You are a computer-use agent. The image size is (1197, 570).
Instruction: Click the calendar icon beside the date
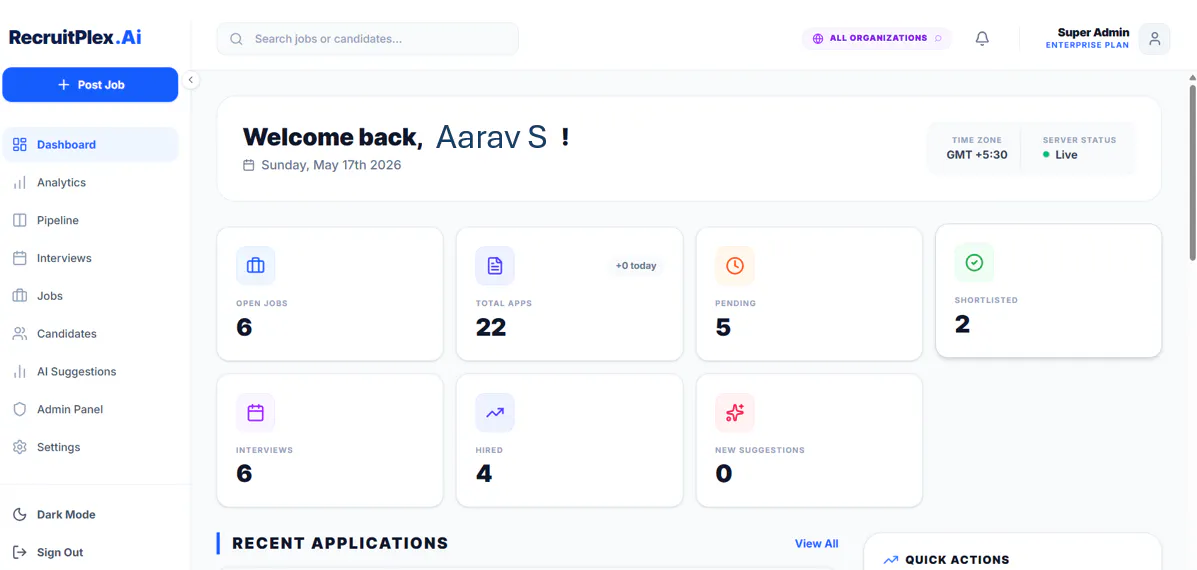pyautogui.click(x=248, y=165)
